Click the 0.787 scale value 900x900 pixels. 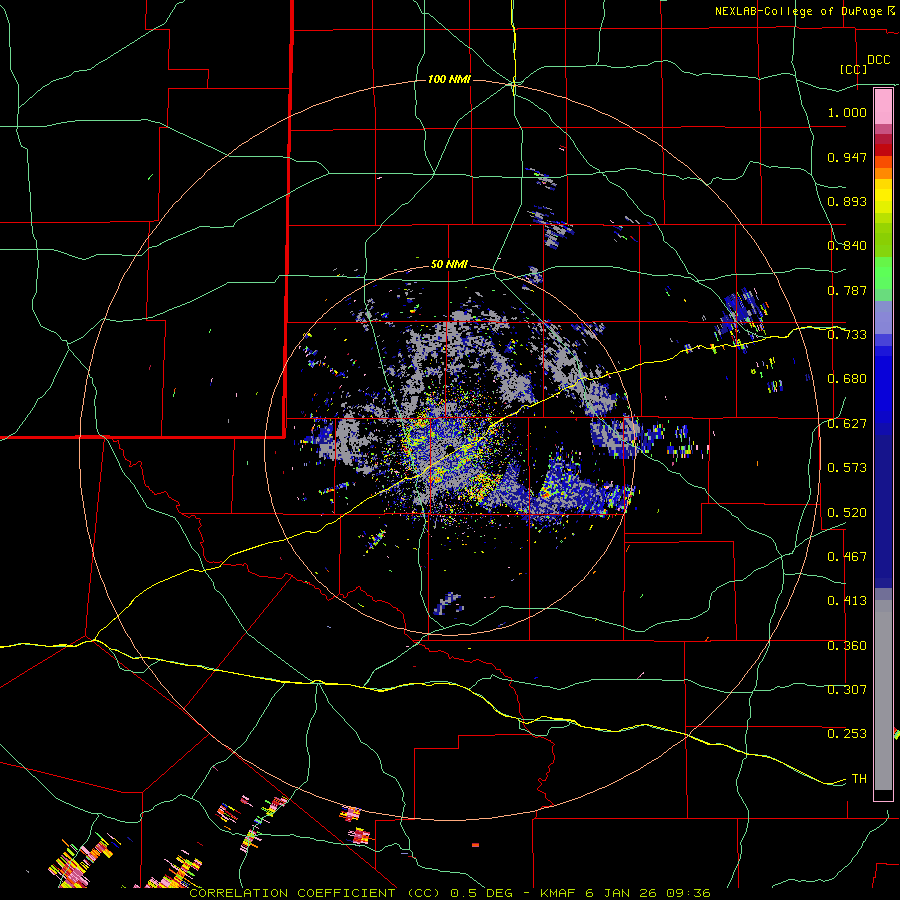click(847, 290)
